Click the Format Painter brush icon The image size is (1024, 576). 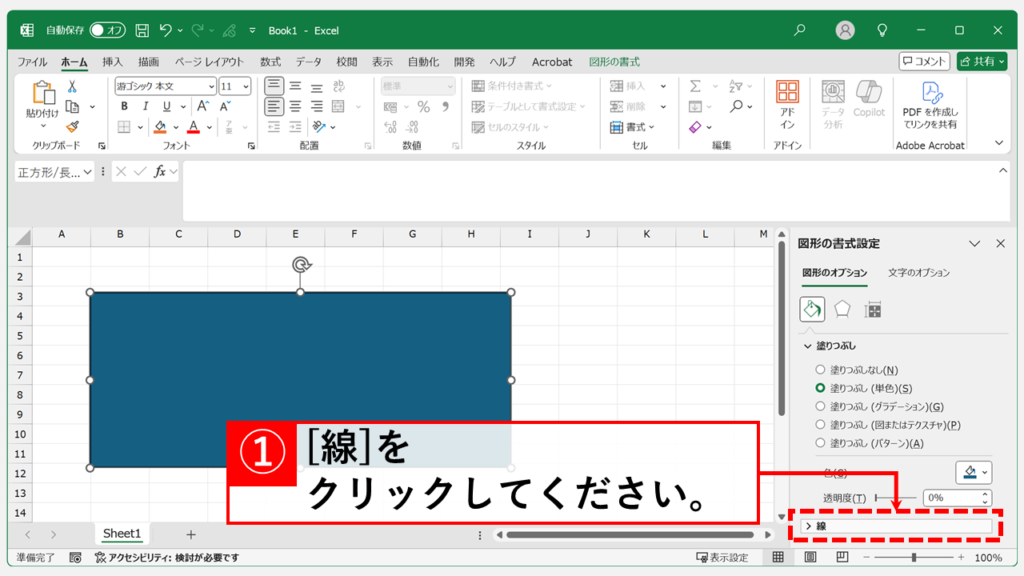point(72,126)
